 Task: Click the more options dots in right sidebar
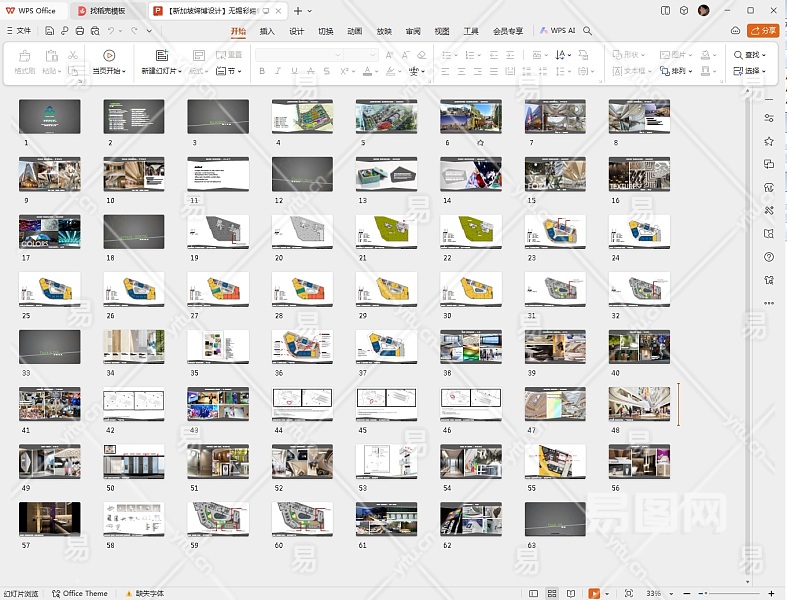[768, 303]
